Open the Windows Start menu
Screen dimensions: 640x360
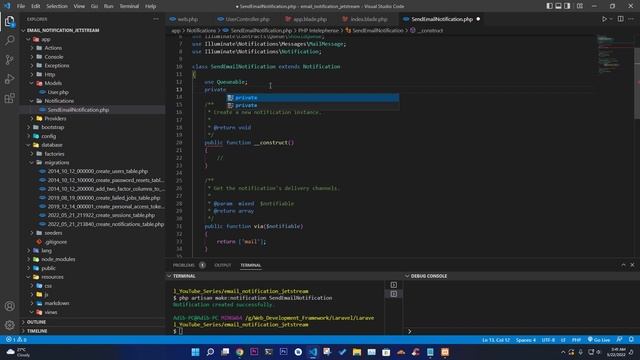(x=196, y=352)
